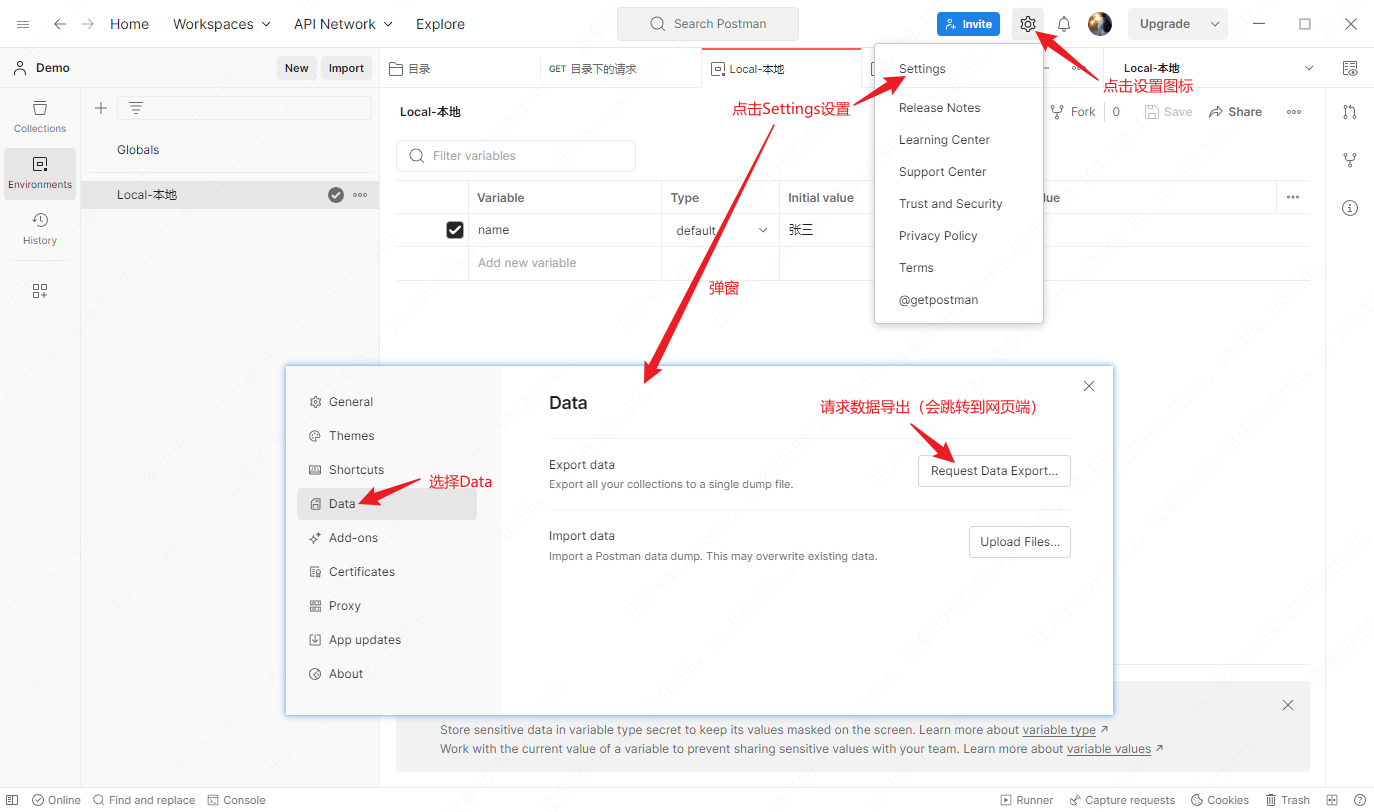Open the user avatar menu

coord(1100,24)
